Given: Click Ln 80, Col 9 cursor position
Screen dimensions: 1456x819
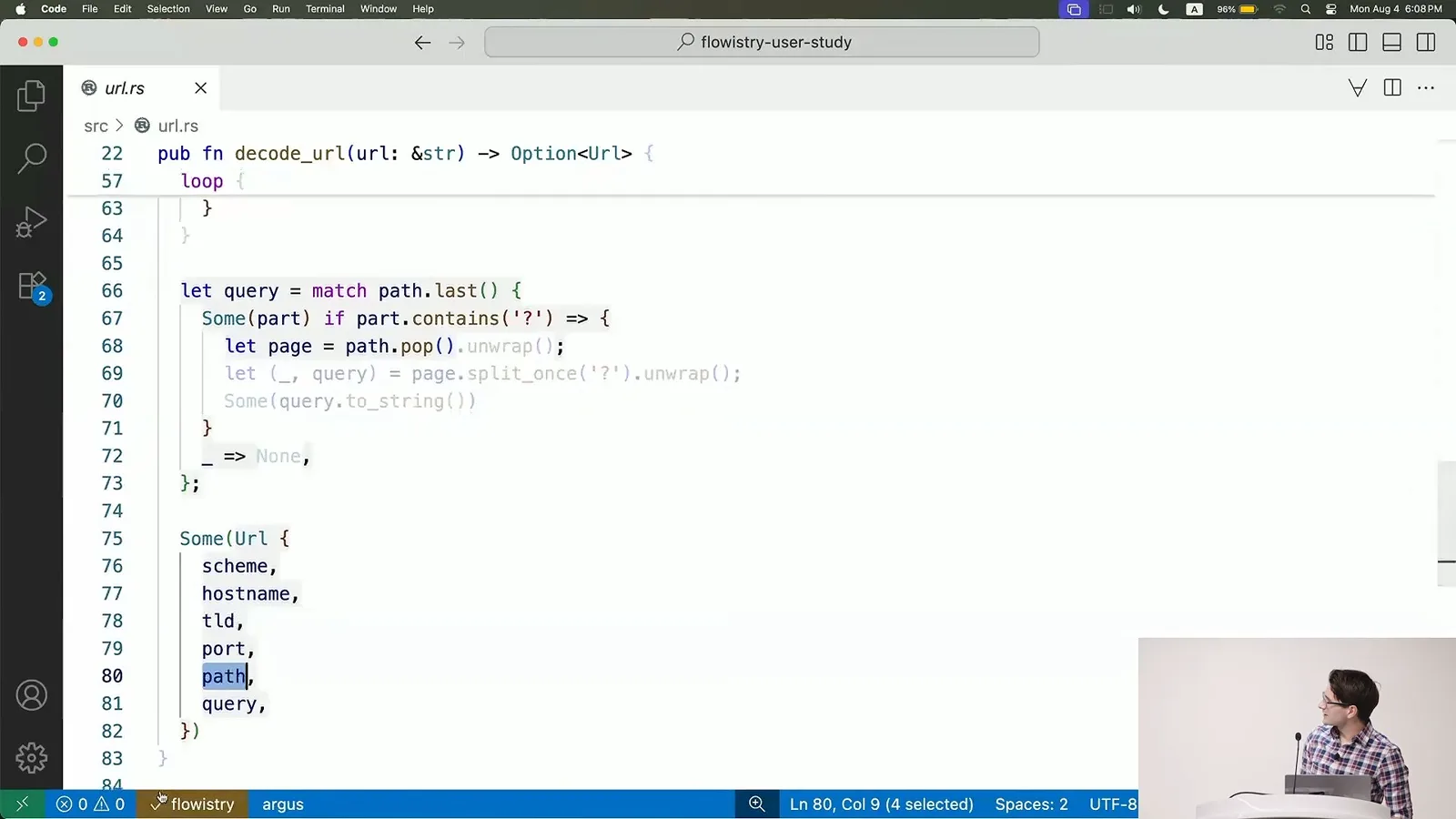Looking at the screenshot, I should pyautogui.click(x=881, y=804).
